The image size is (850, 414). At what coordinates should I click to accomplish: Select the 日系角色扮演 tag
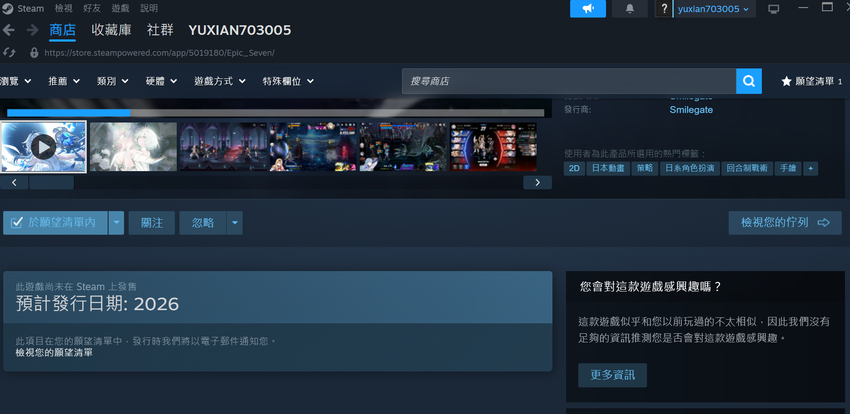(x=690, y=169)
